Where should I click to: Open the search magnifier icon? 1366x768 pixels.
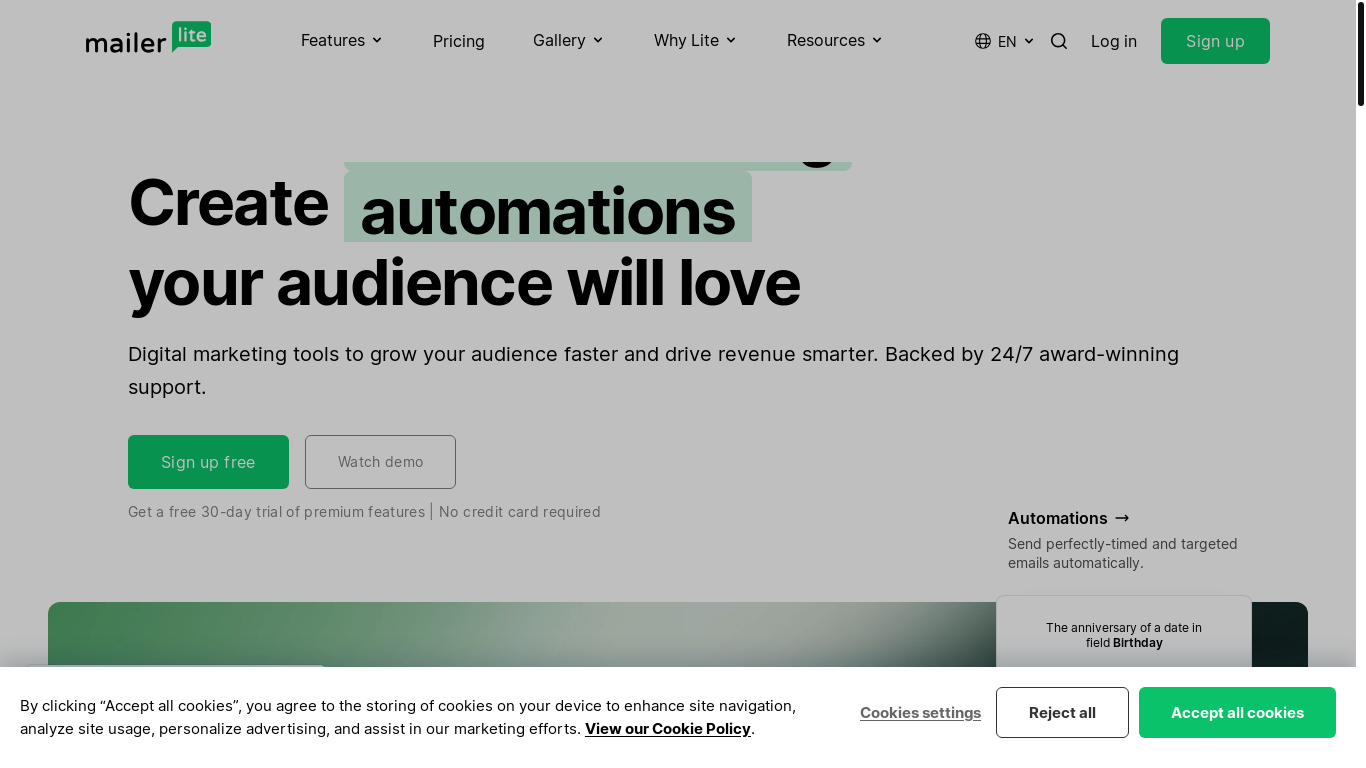click(1059, 41)
